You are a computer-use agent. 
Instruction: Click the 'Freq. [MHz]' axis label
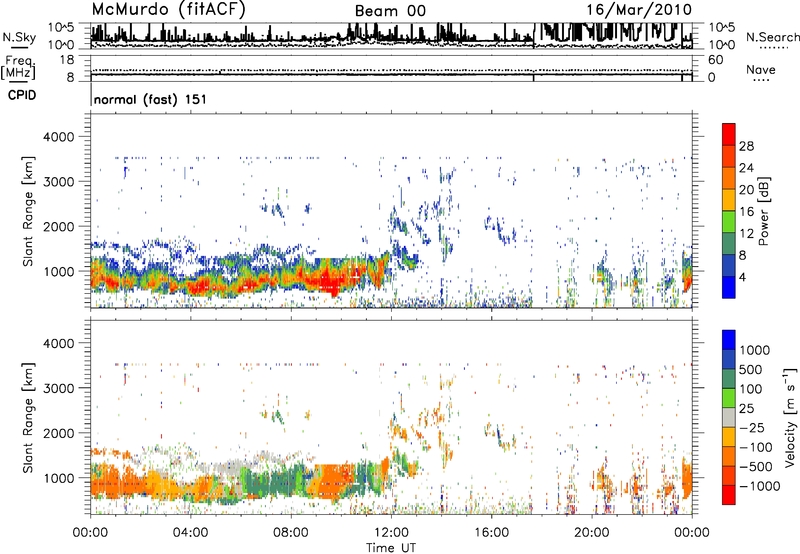point(19,68)
